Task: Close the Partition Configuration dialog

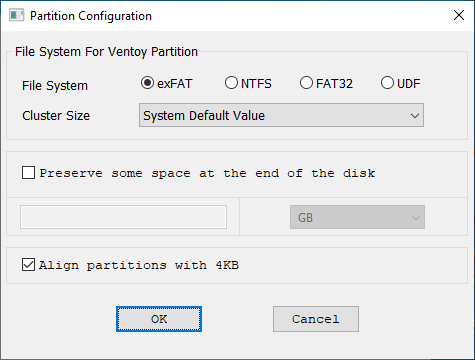Action: pyautogui.click(x=459, y=15)
